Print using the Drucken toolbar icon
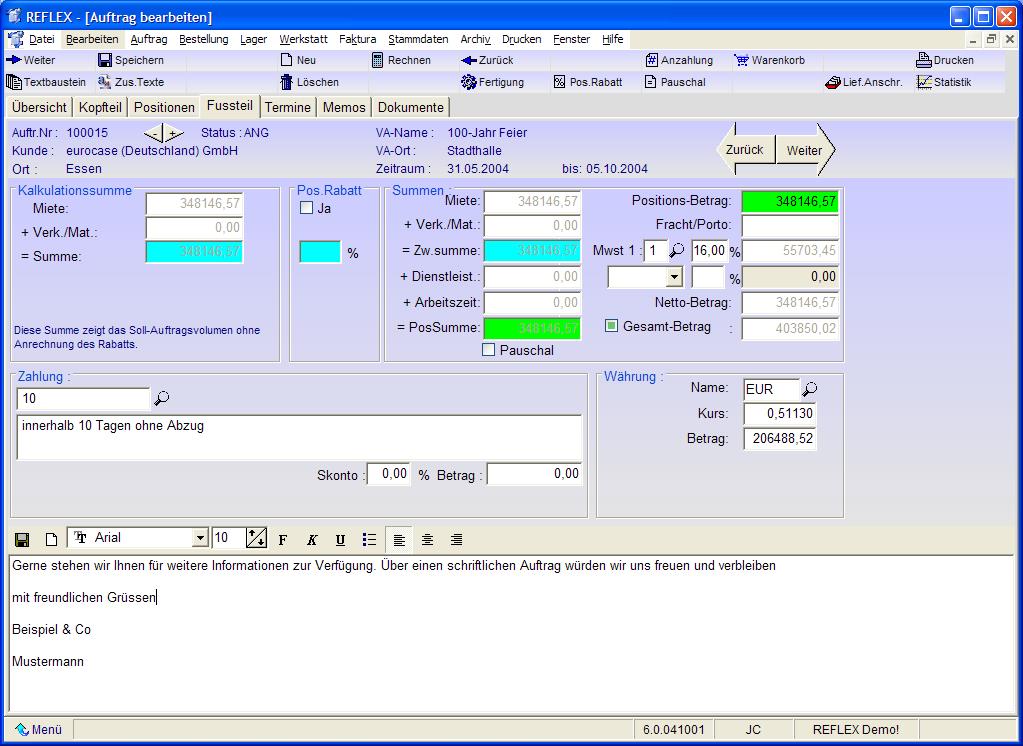Screen dimensions: 1023x746 [924, 60]
